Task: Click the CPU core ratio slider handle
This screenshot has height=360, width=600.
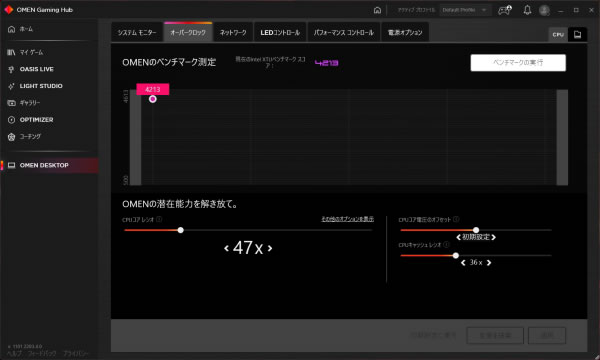Action: [181, 230]
